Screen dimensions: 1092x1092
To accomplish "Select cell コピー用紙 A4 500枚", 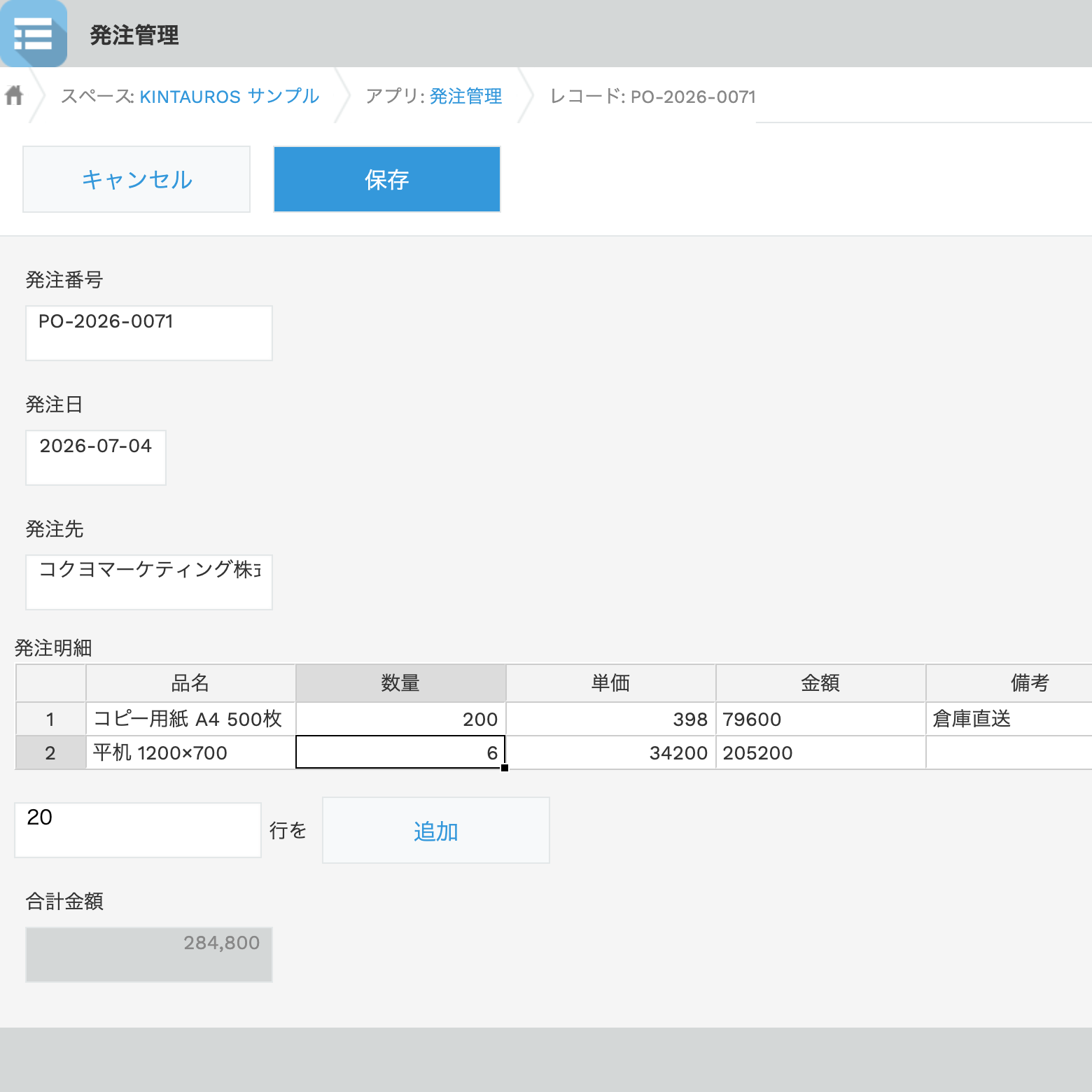I will coord(190,719).
